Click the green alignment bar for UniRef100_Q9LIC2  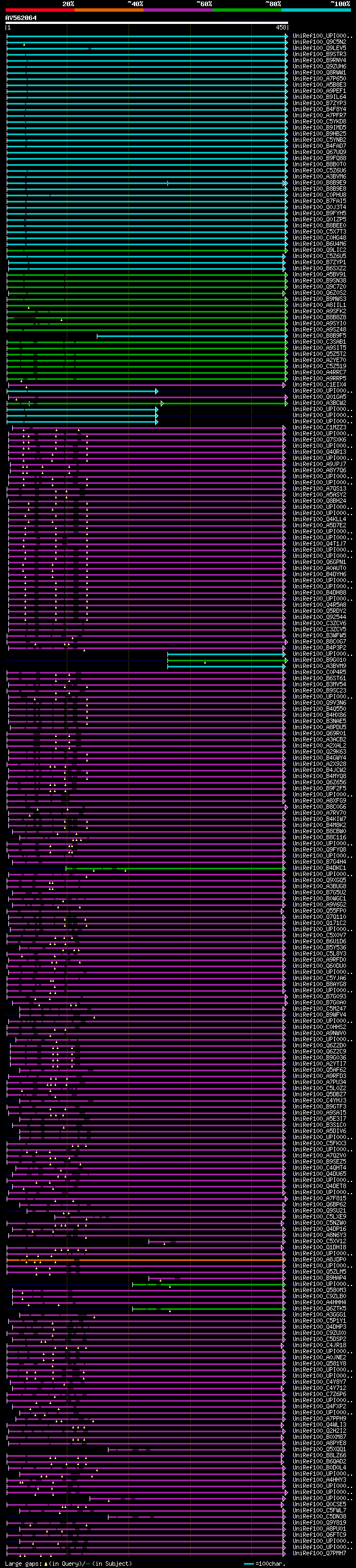click(x=146, y=250)
